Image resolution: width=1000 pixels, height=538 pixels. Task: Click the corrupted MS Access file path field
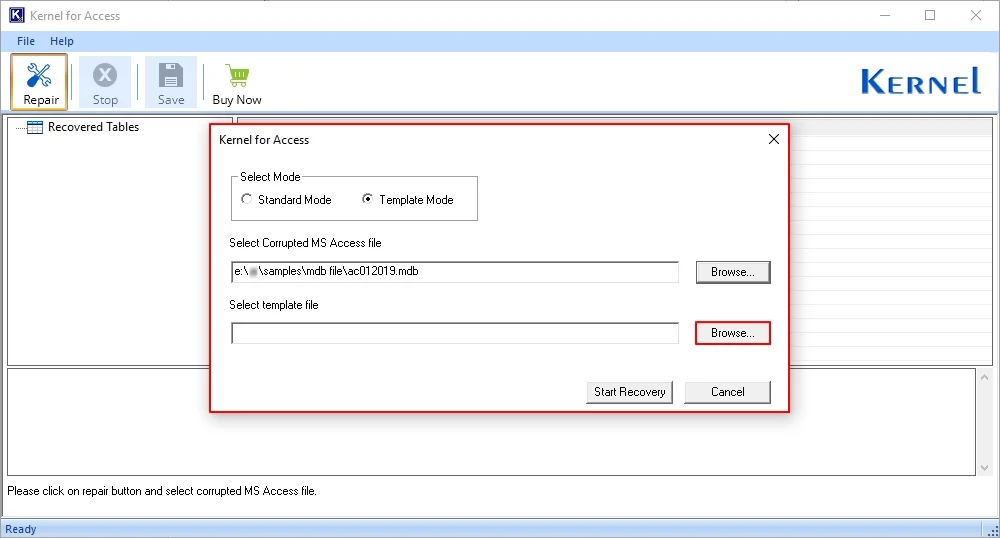click(455, 272)
